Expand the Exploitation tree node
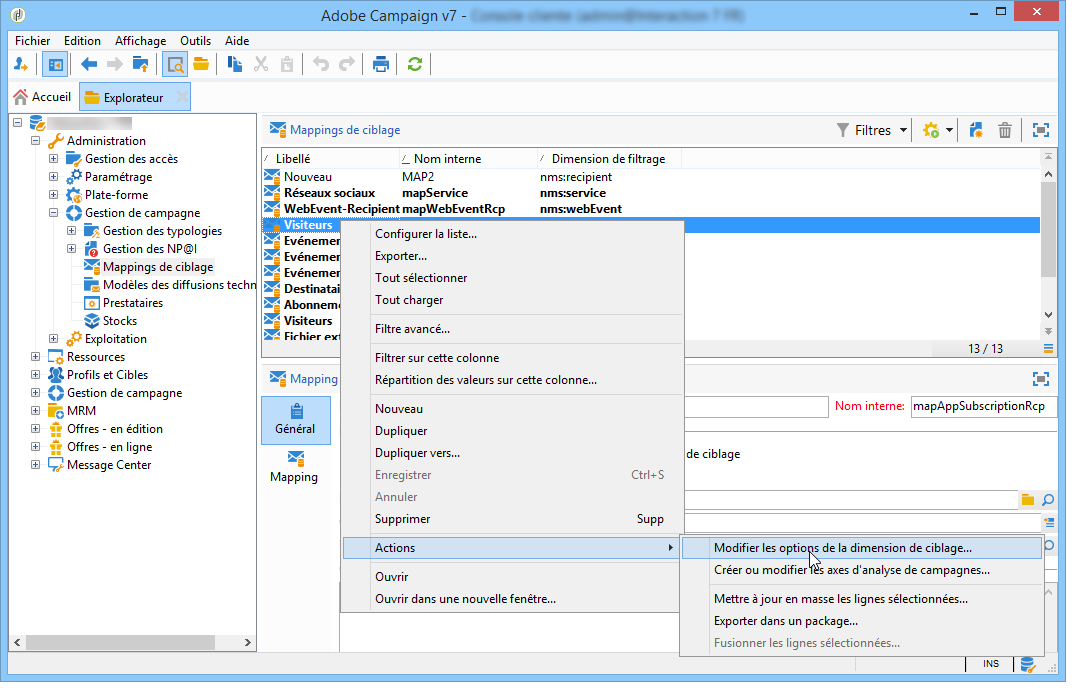The width and height of the screenshot is (1081, 699). coord(53,338)
